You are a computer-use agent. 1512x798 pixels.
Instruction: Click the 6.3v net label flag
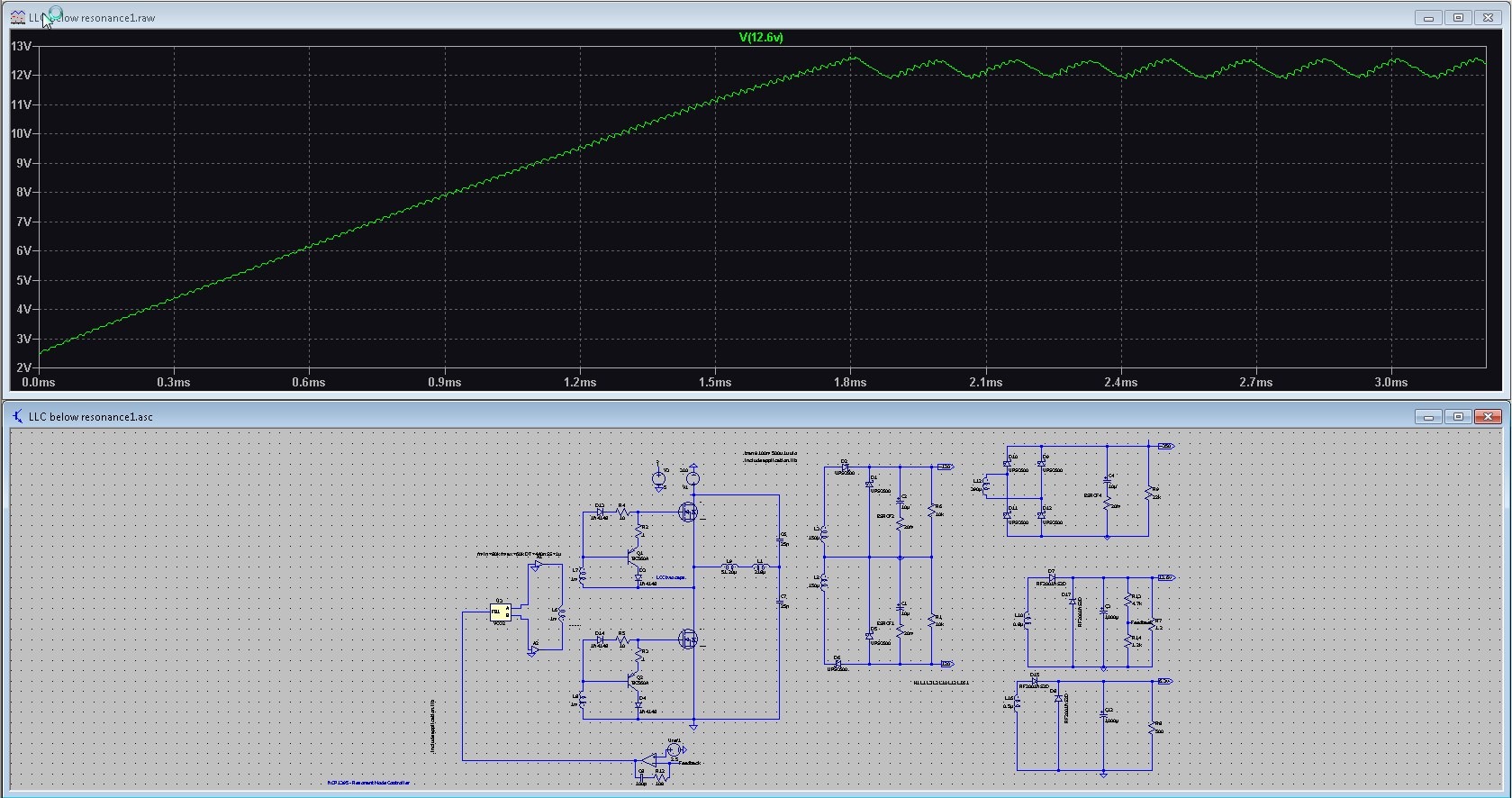coord(1165,681)
